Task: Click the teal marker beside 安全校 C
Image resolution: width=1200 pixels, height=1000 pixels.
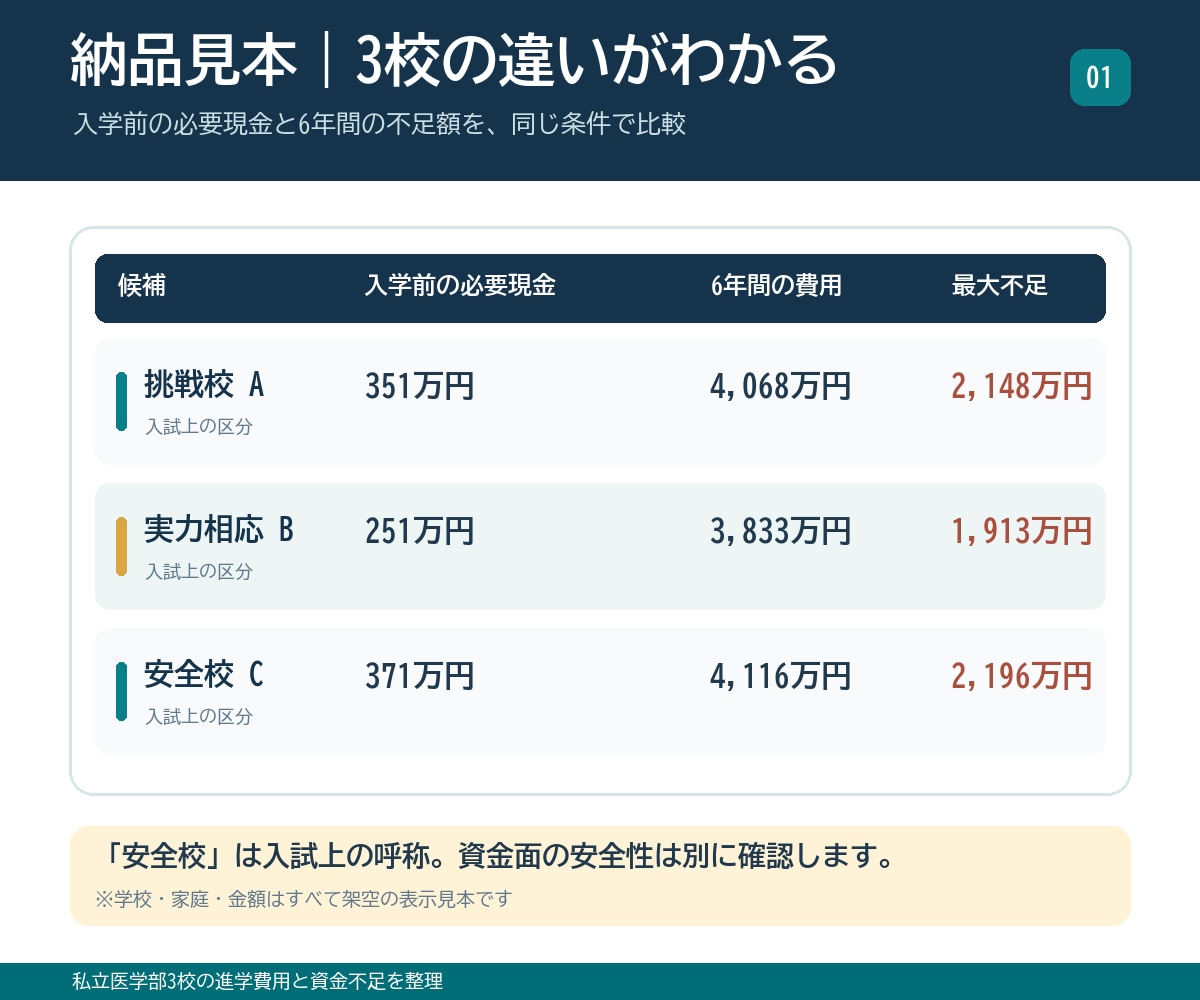Action: click(122, 691)
